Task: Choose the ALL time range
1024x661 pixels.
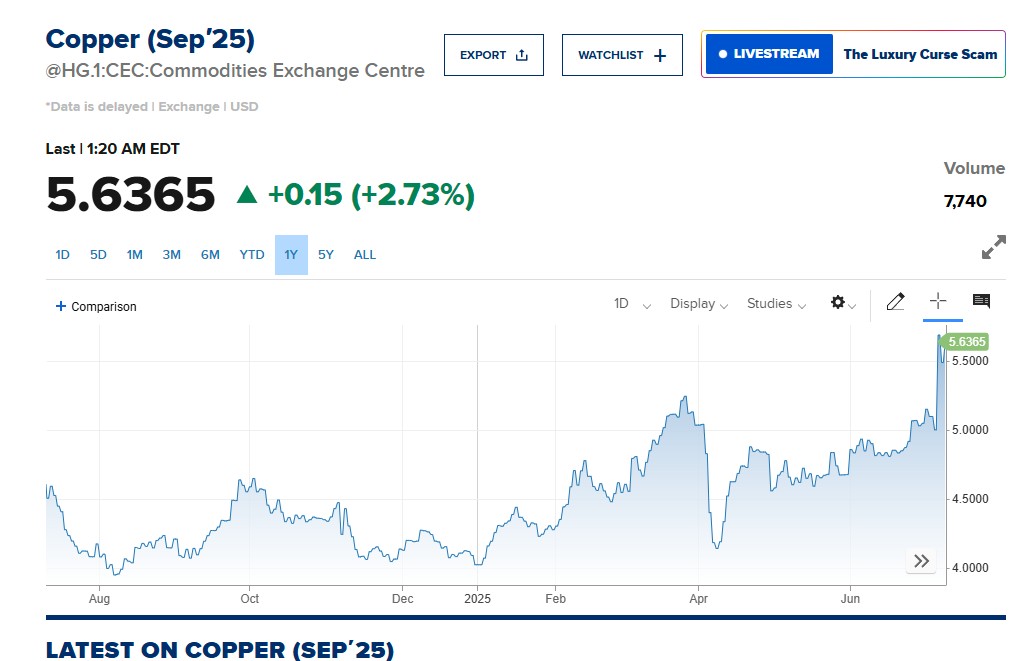Action: 365,255
